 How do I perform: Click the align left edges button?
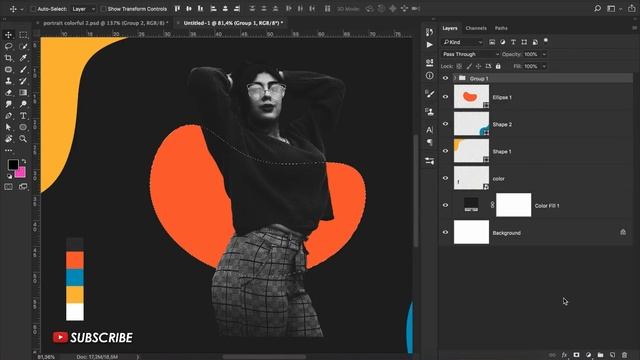[x=213, y=9]
